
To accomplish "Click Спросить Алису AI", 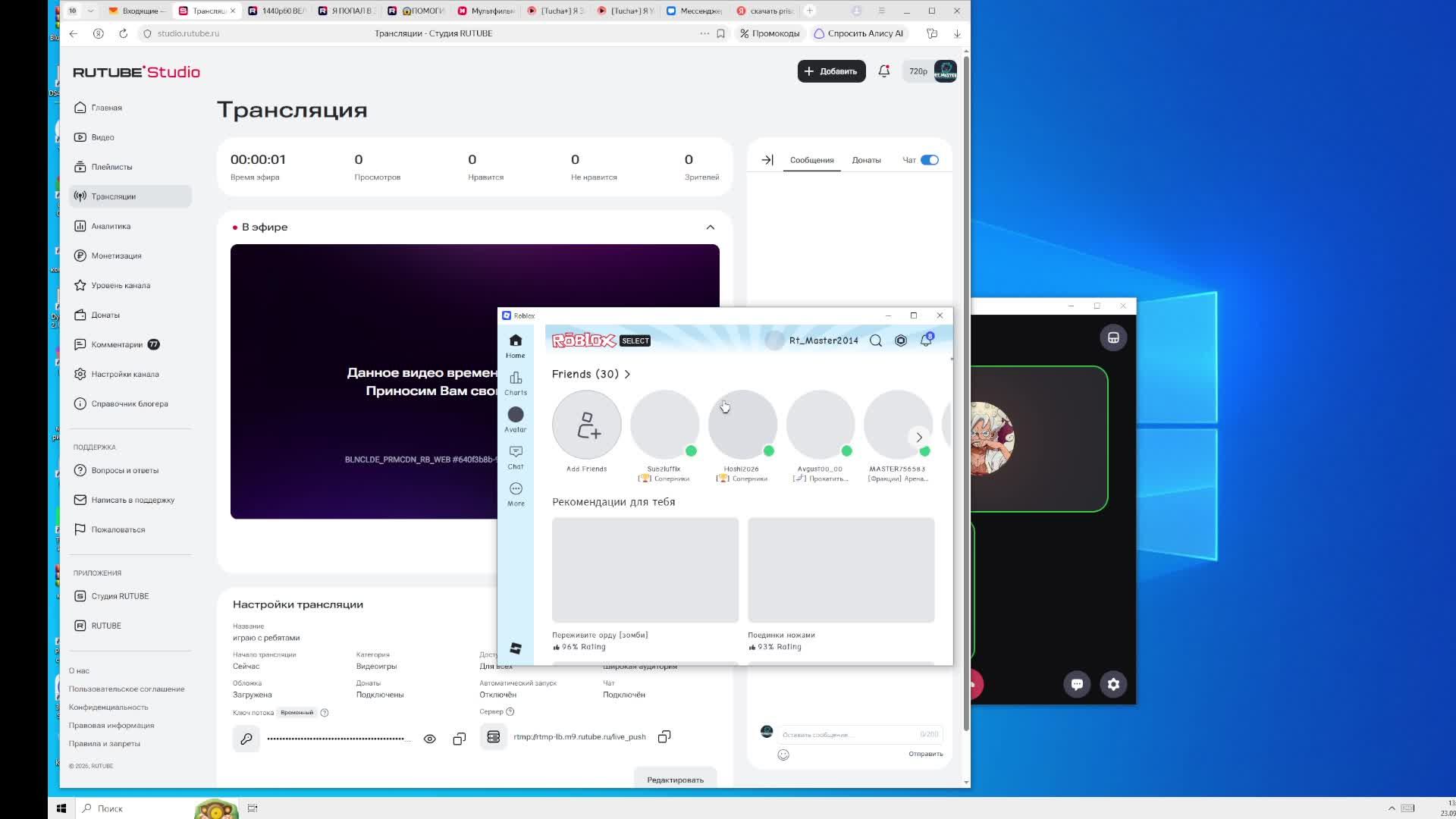I will [859, 33].
